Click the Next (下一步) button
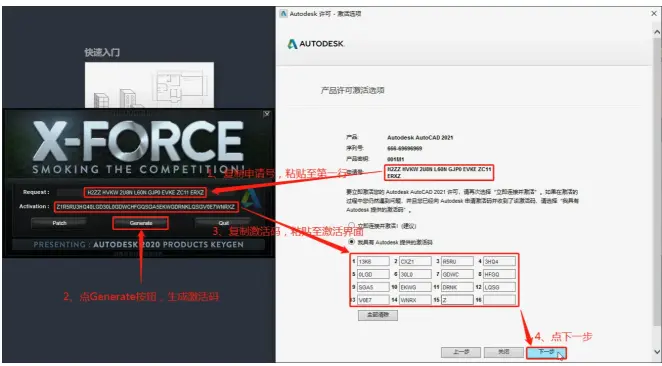This screenshot has width=662, height=366. [x=546, y=352]
